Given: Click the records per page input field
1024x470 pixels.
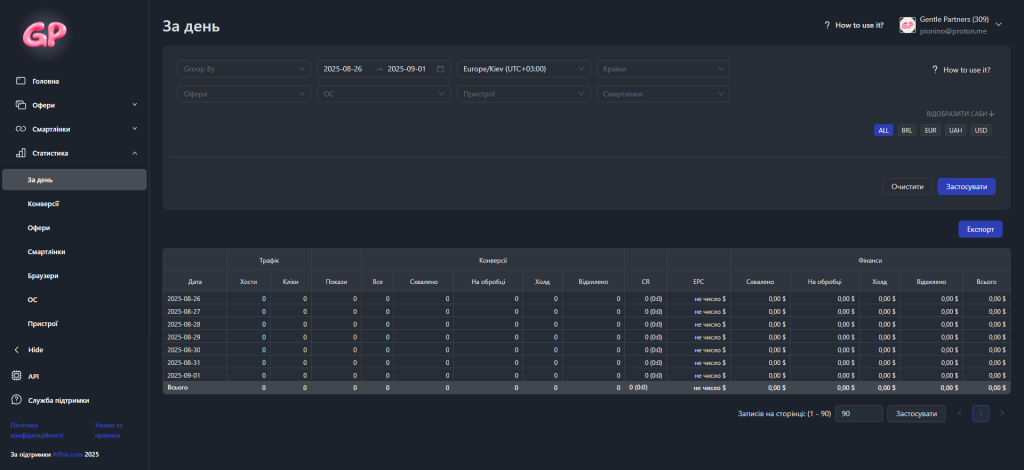Looking at the screenshot, I should pos(859,413).
